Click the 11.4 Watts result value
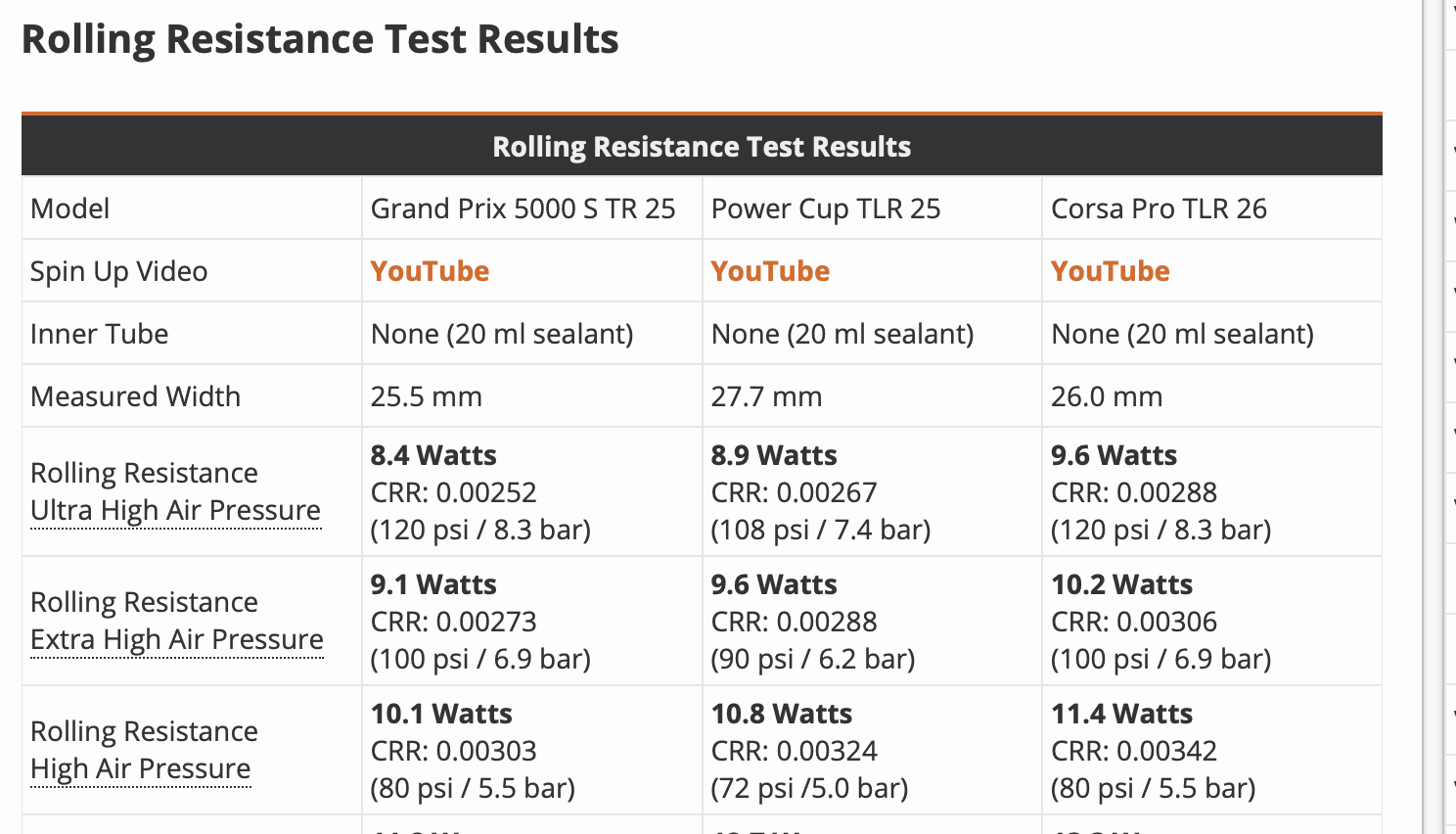This screenshot has width=1456, height=834. [x=1121, y=714]
